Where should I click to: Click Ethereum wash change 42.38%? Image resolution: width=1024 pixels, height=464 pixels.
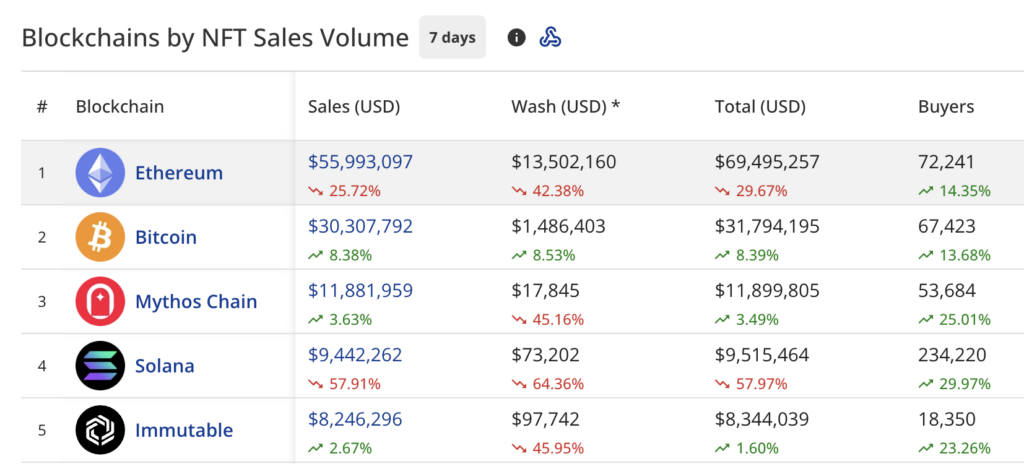[x=548, y=191]
